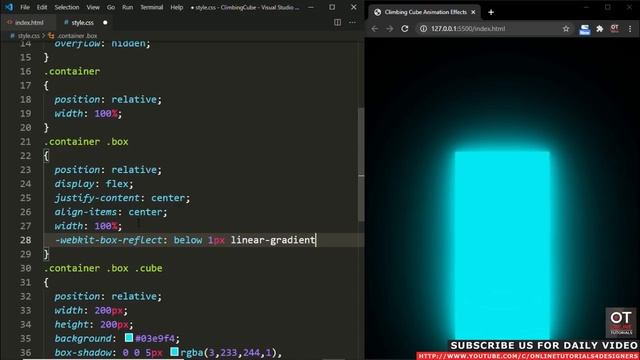Screen dimensions: 640x360
Task: Open the Extensions puzzle icon
Action: (600, 29)
